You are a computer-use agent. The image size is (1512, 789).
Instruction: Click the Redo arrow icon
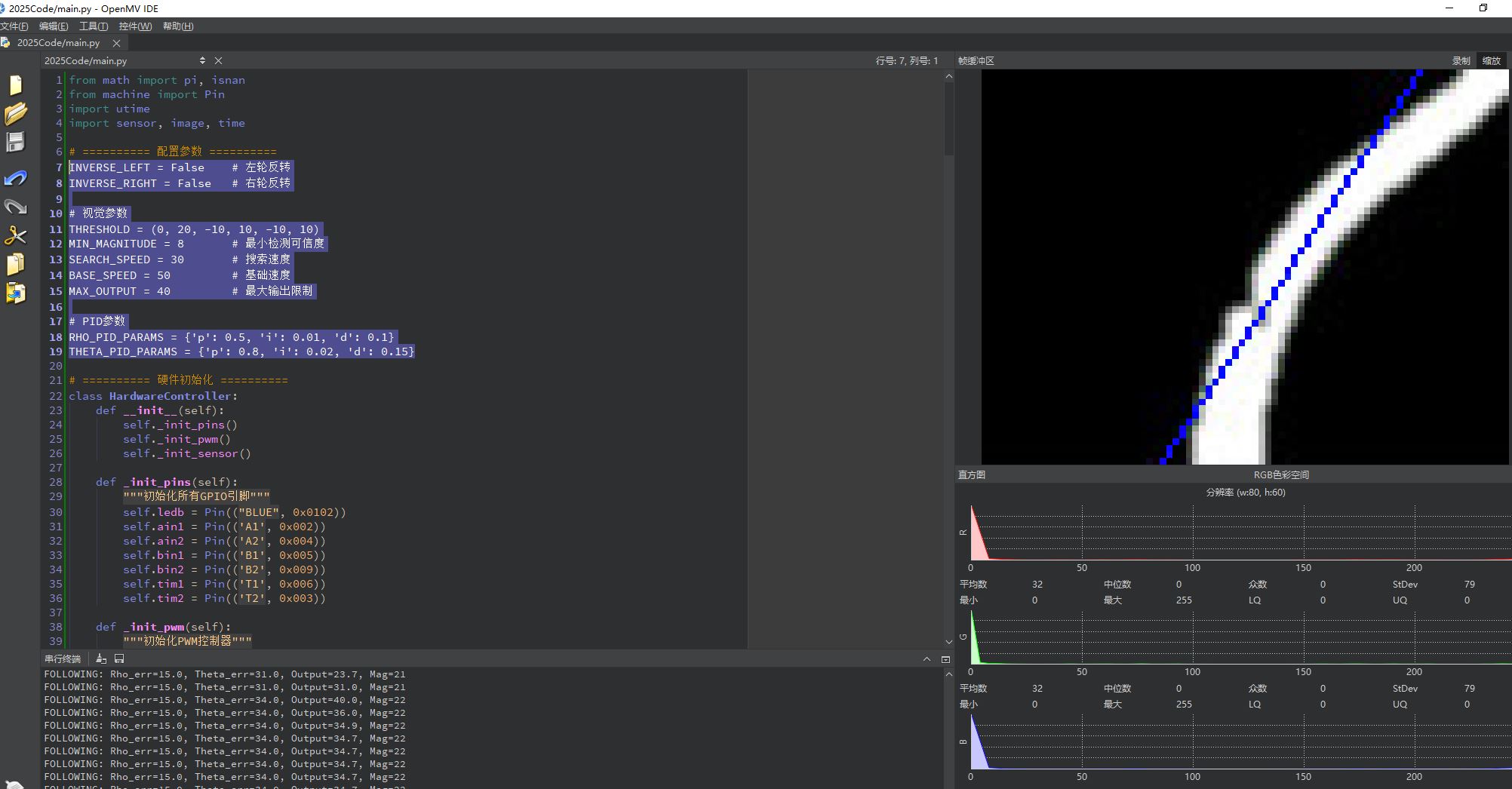coord(15,207)
